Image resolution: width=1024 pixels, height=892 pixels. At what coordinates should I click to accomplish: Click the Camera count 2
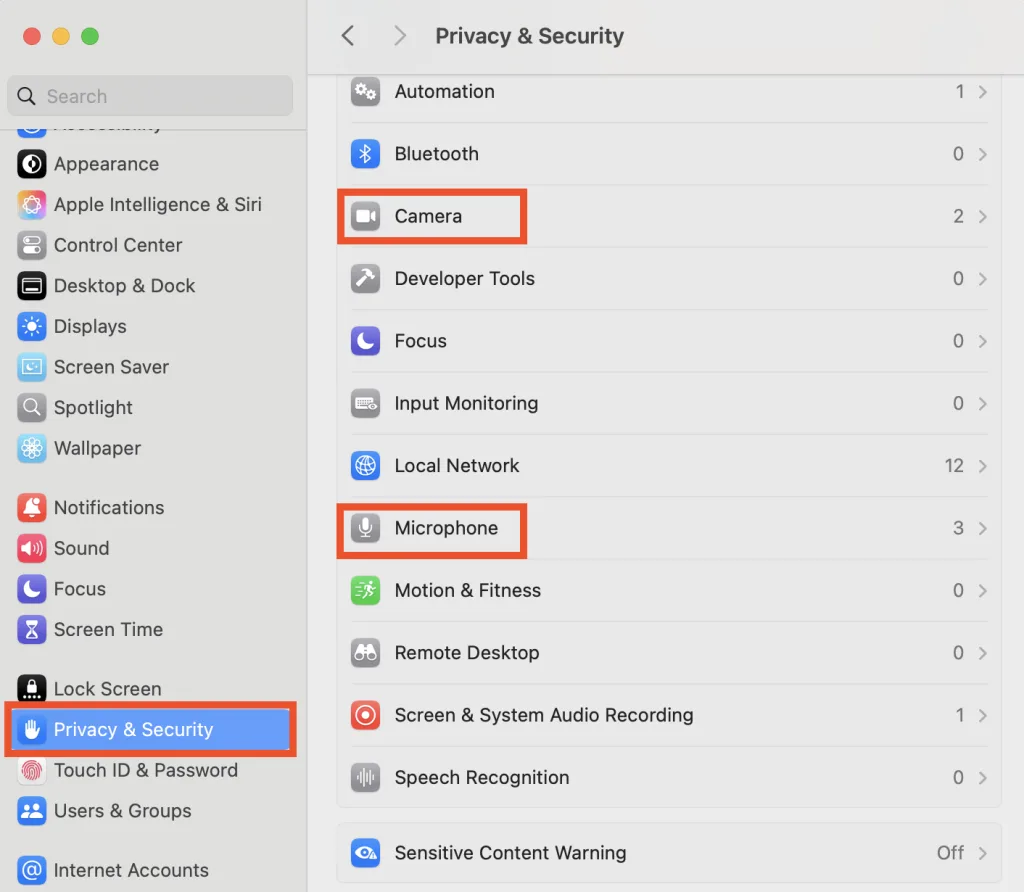tap(958, 216)
